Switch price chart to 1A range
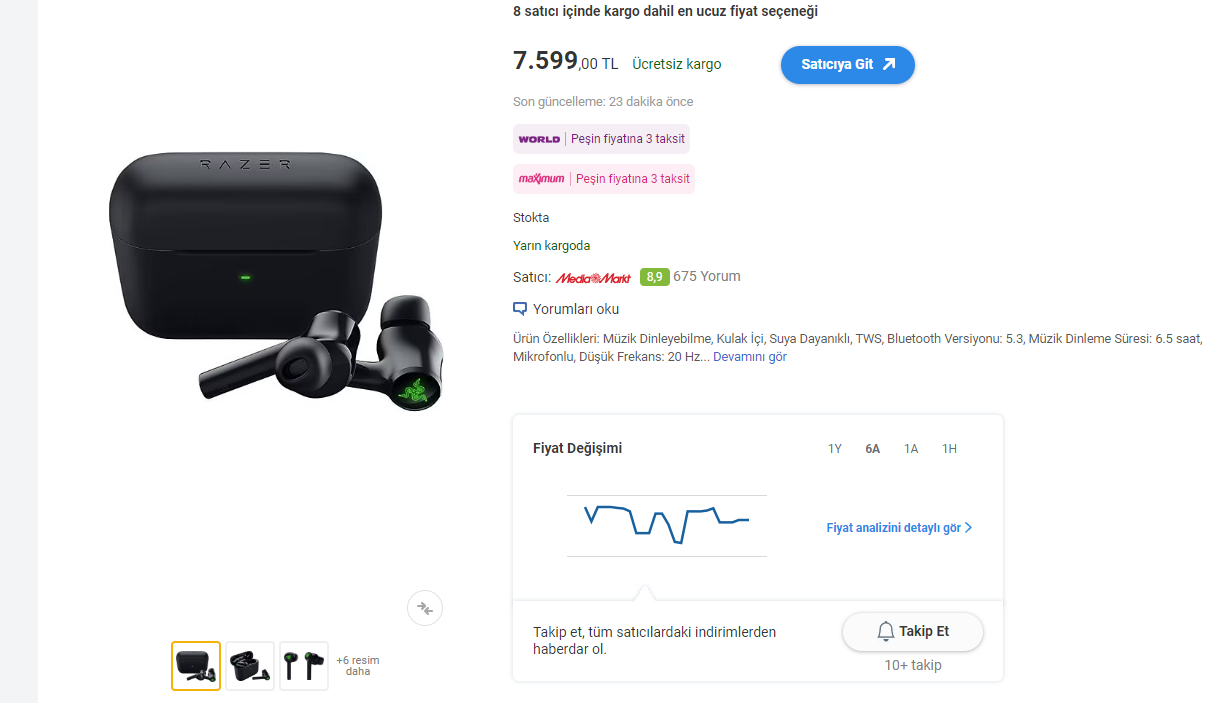1217x703 pixels. tap(911, 449)
